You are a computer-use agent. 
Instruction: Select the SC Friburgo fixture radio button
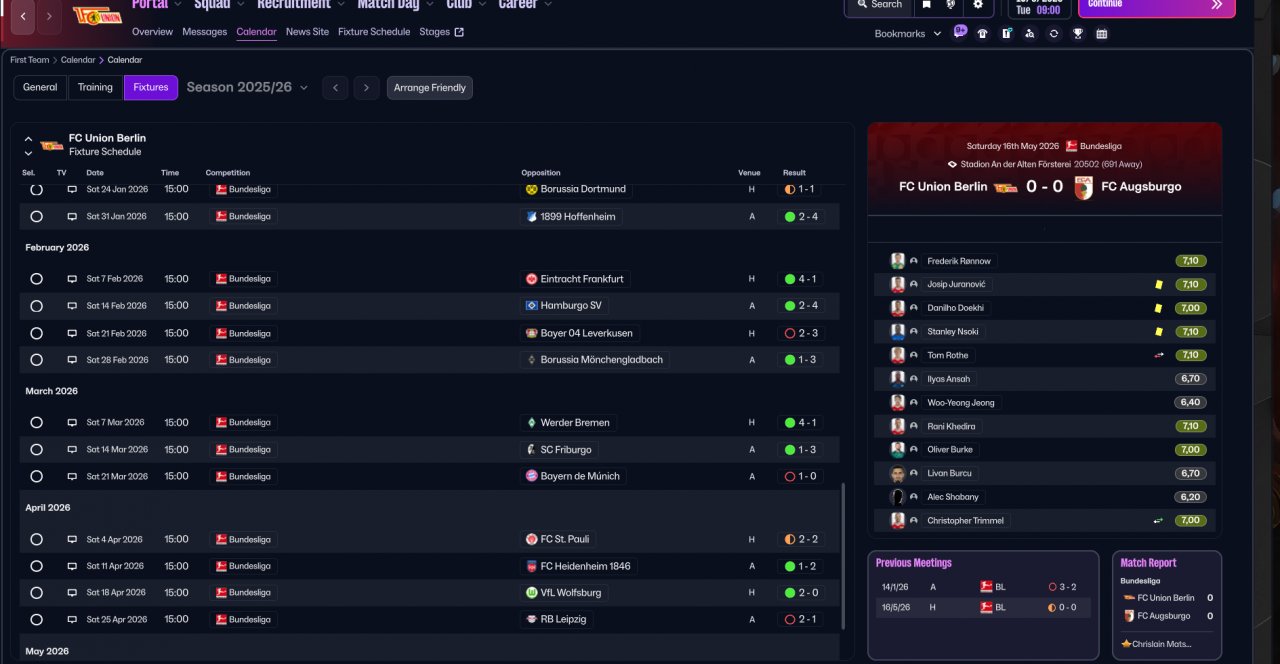click(x=37, y=450)
